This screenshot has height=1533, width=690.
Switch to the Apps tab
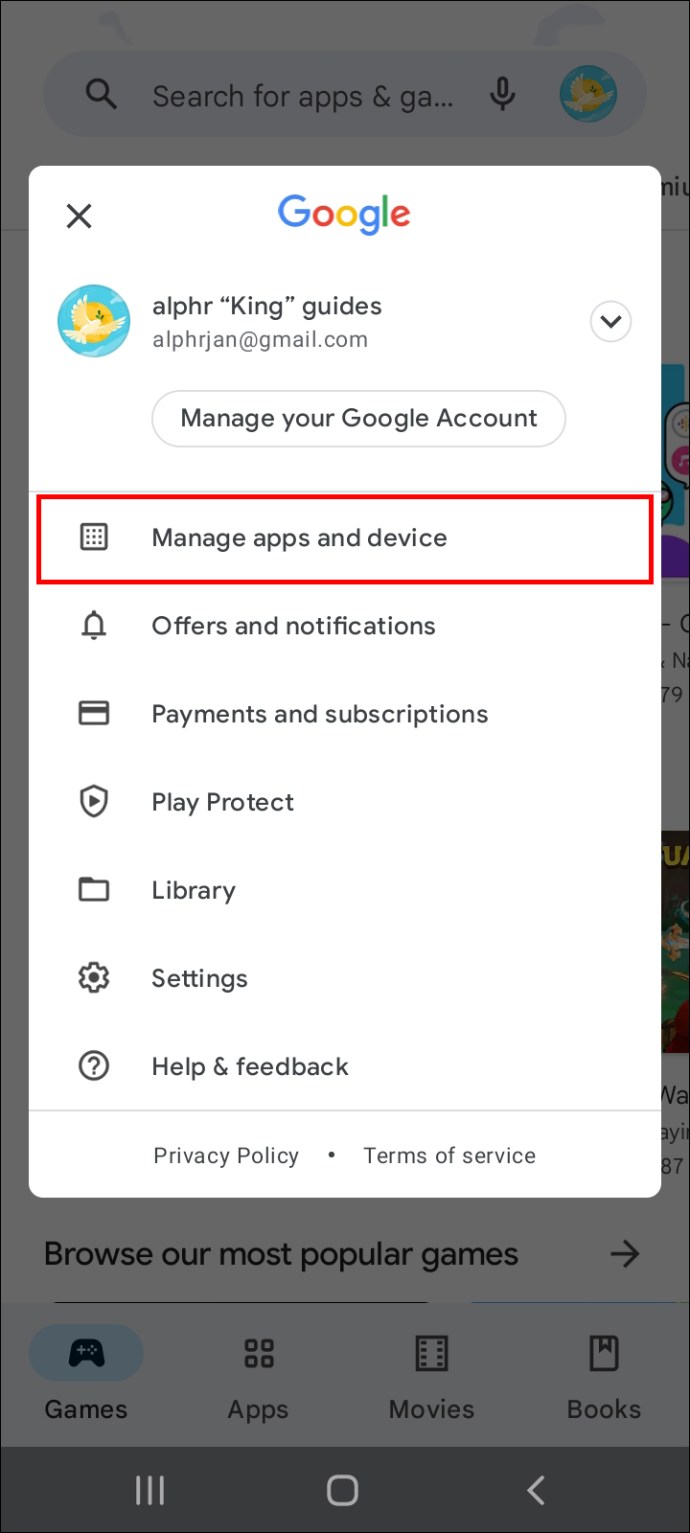(x=258, y=1382)
